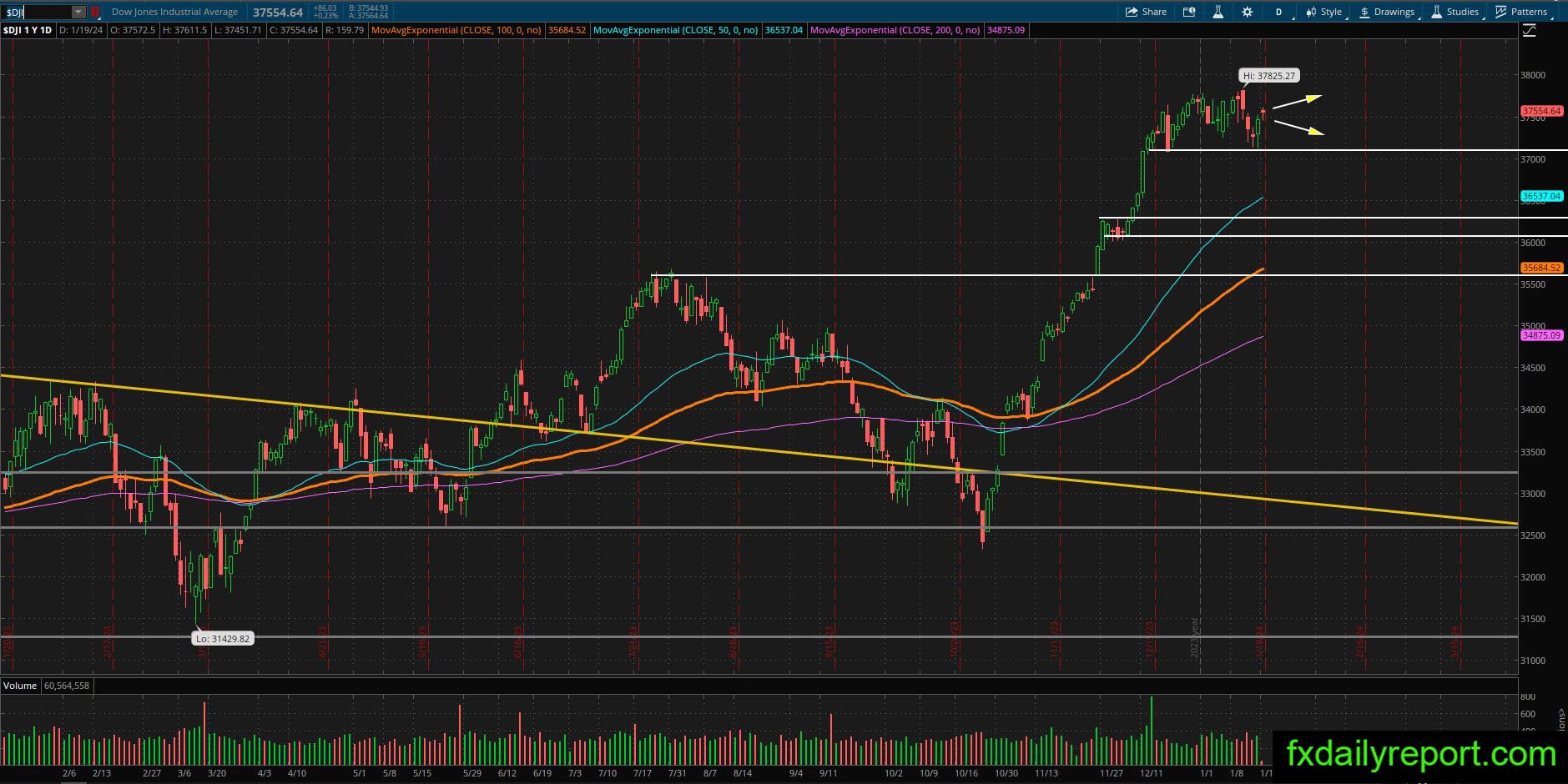1568x784 pixels.
Task: Click the high value H: 37611.5
Action: (184, 30)
